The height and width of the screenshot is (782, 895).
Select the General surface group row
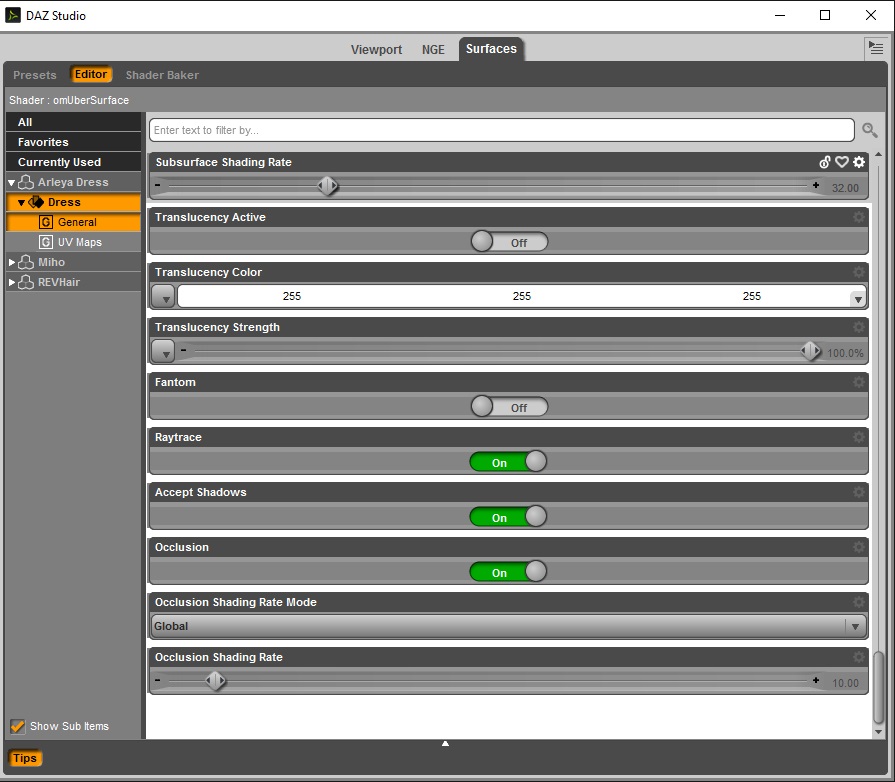(74, 222)
